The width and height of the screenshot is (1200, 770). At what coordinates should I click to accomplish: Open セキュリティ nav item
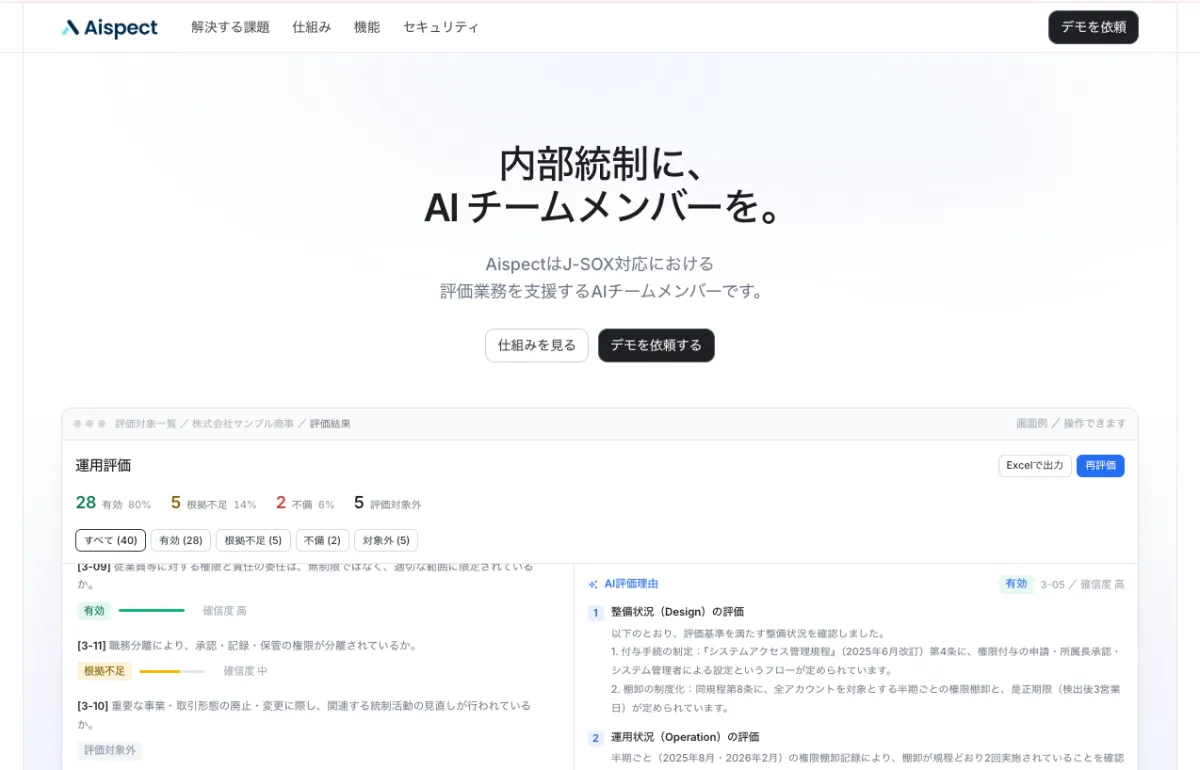[441, 27]
